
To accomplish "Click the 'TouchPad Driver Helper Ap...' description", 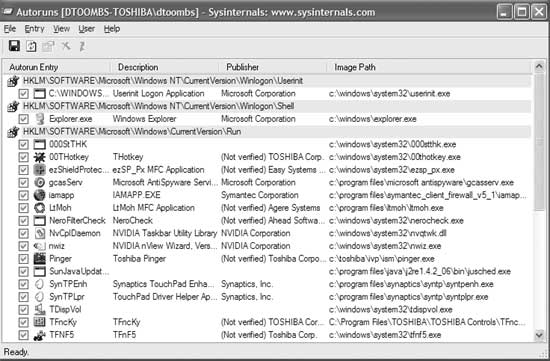I will pos(165,297).
